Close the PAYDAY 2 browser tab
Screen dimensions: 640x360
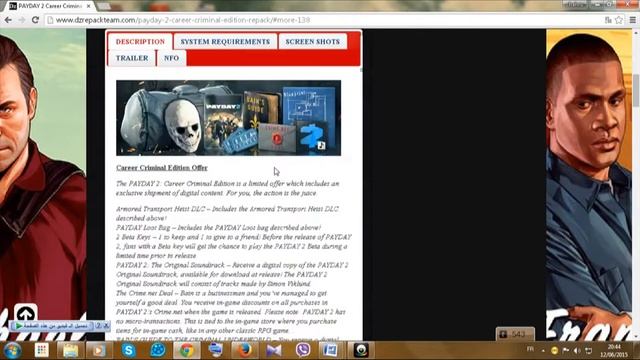tap(89, 6)
